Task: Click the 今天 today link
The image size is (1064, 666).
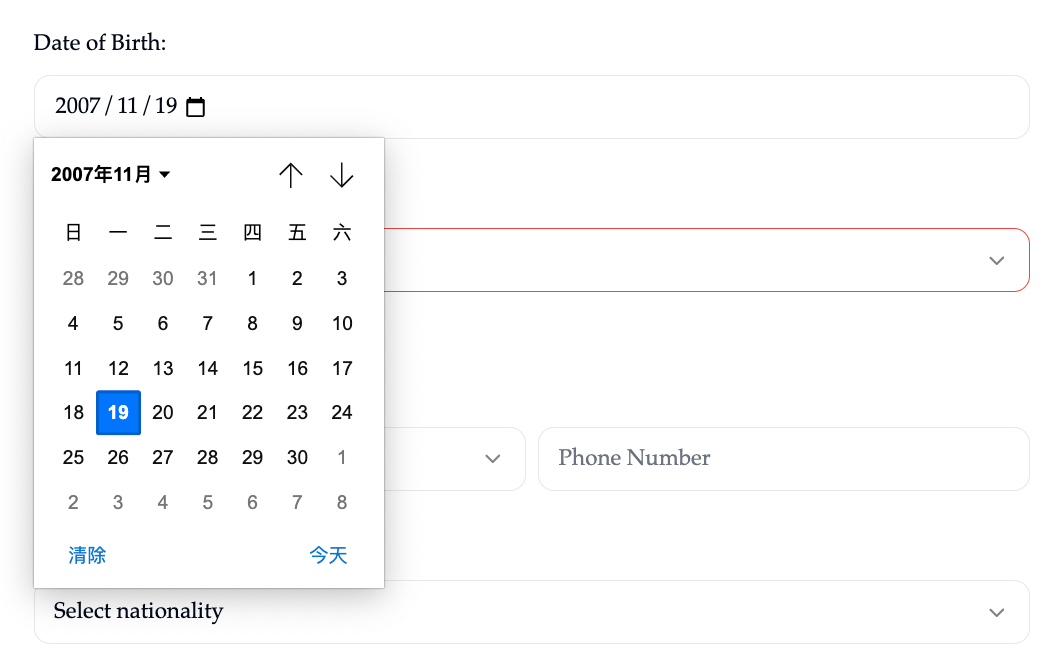Action: [328, 555]
